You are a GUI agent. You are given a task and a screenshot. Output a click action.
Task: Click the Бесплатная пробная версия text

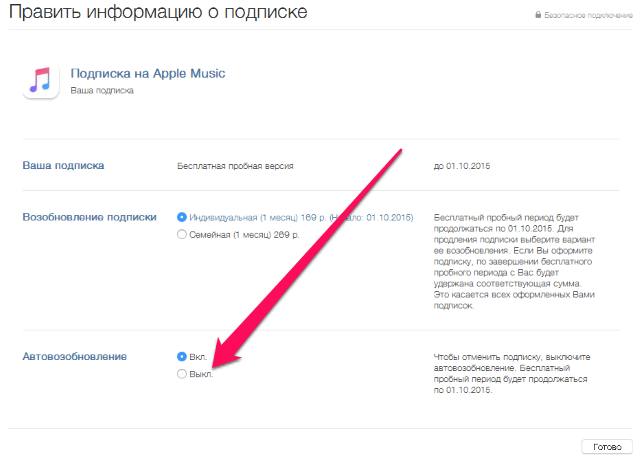235,166
